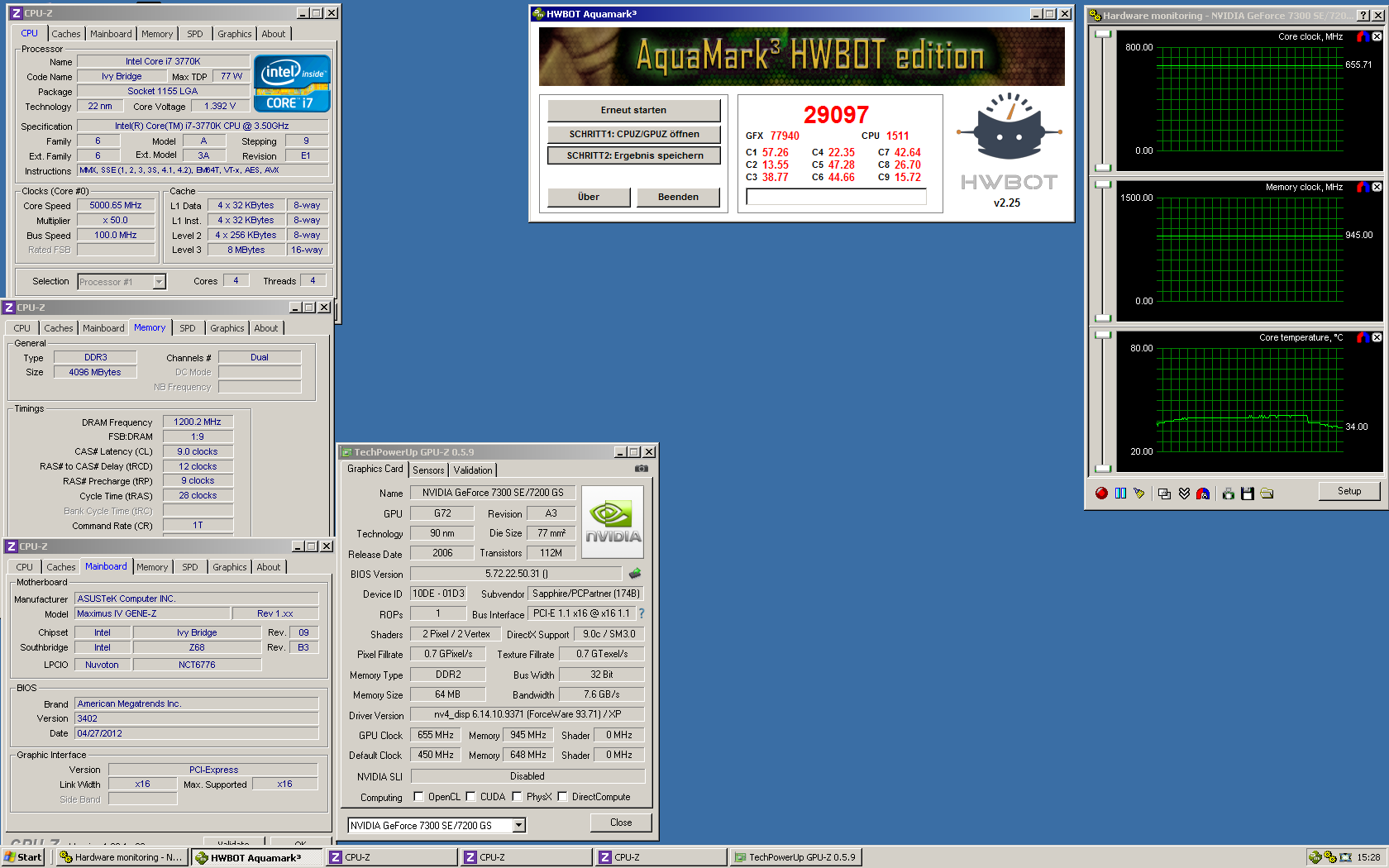The width and height of the screenshot is (1389, 868).
Task: Click SCHRITT1: CPUZ/GPUZ öffnen button
Action: (634, 134)
